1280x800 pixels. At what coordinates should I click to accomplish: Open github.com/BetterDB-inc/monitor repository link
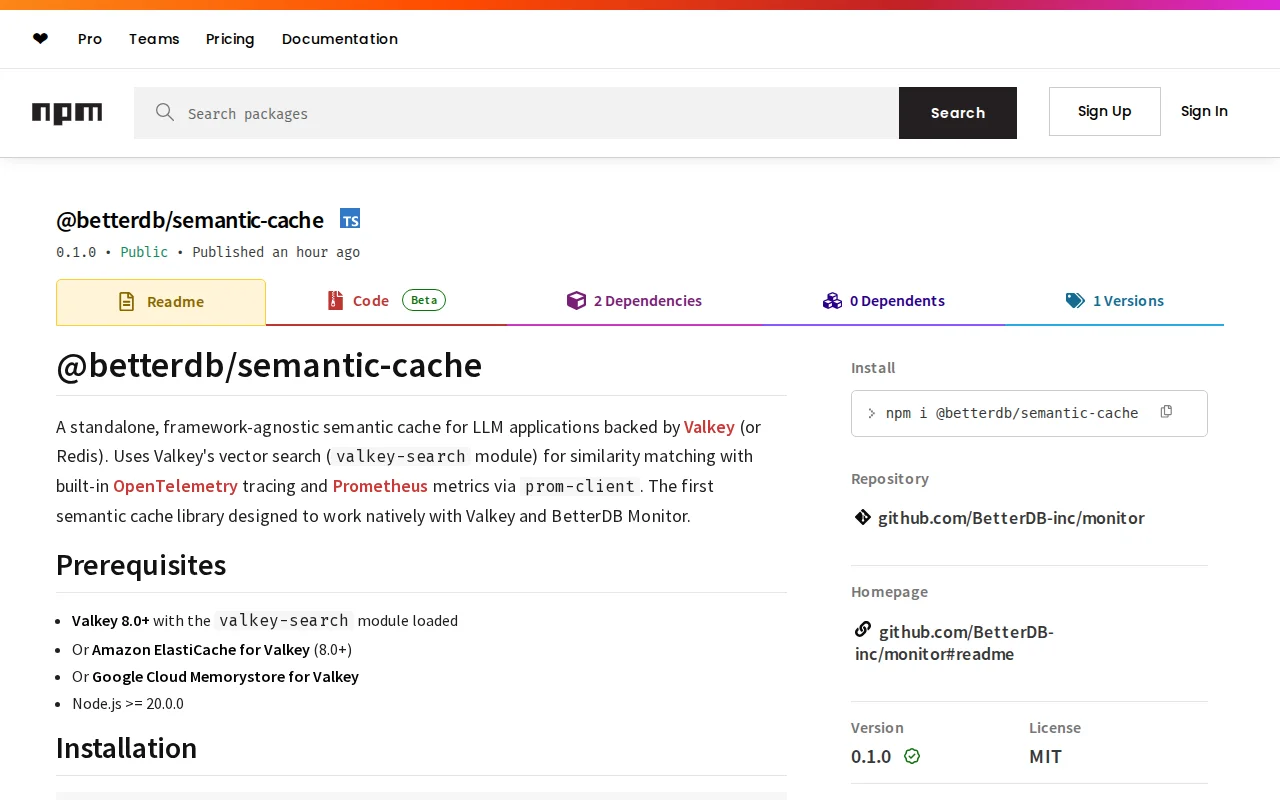(1011, 518)
